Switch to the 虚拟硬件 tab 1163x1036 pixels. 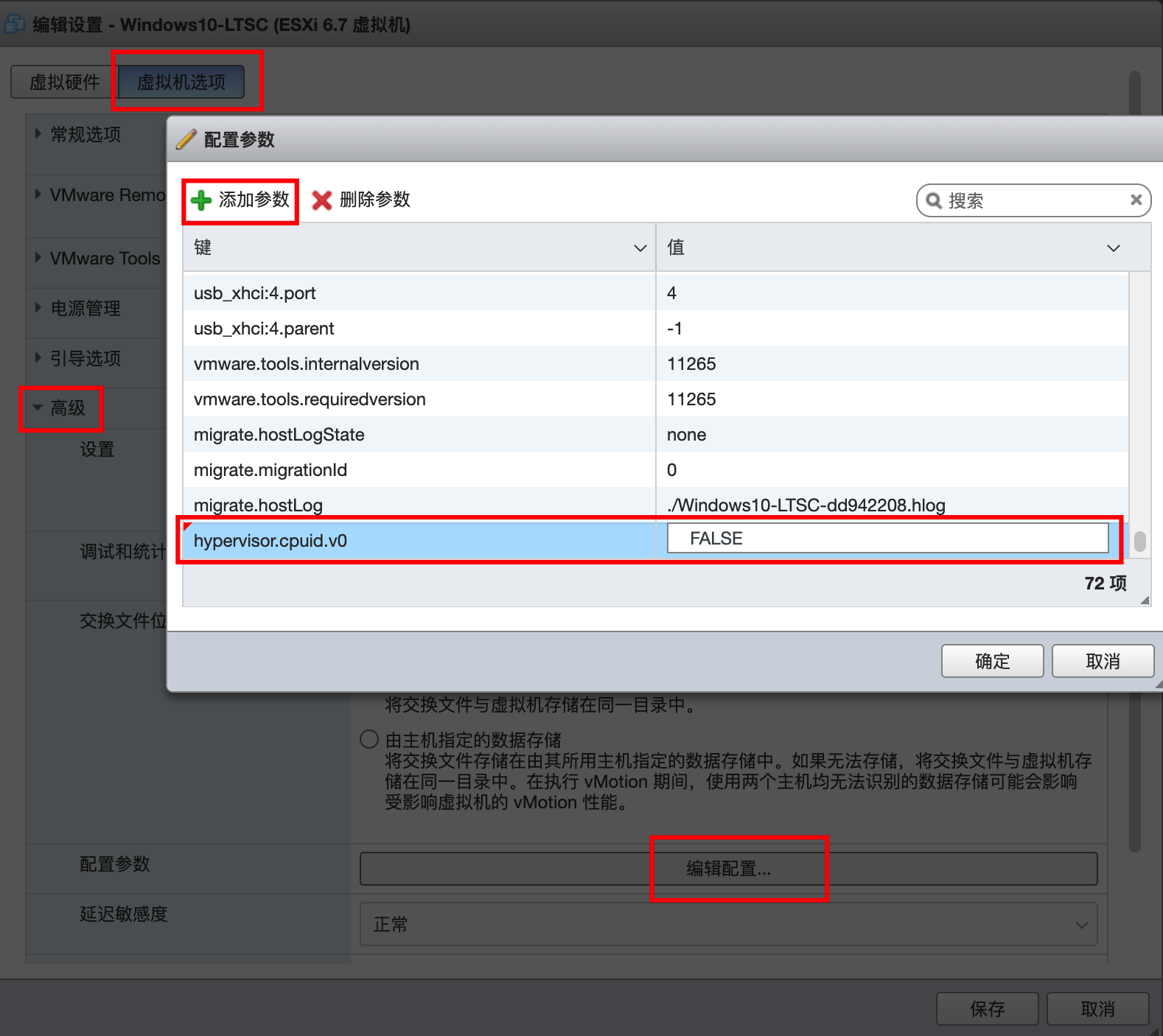tap(64, 82)
